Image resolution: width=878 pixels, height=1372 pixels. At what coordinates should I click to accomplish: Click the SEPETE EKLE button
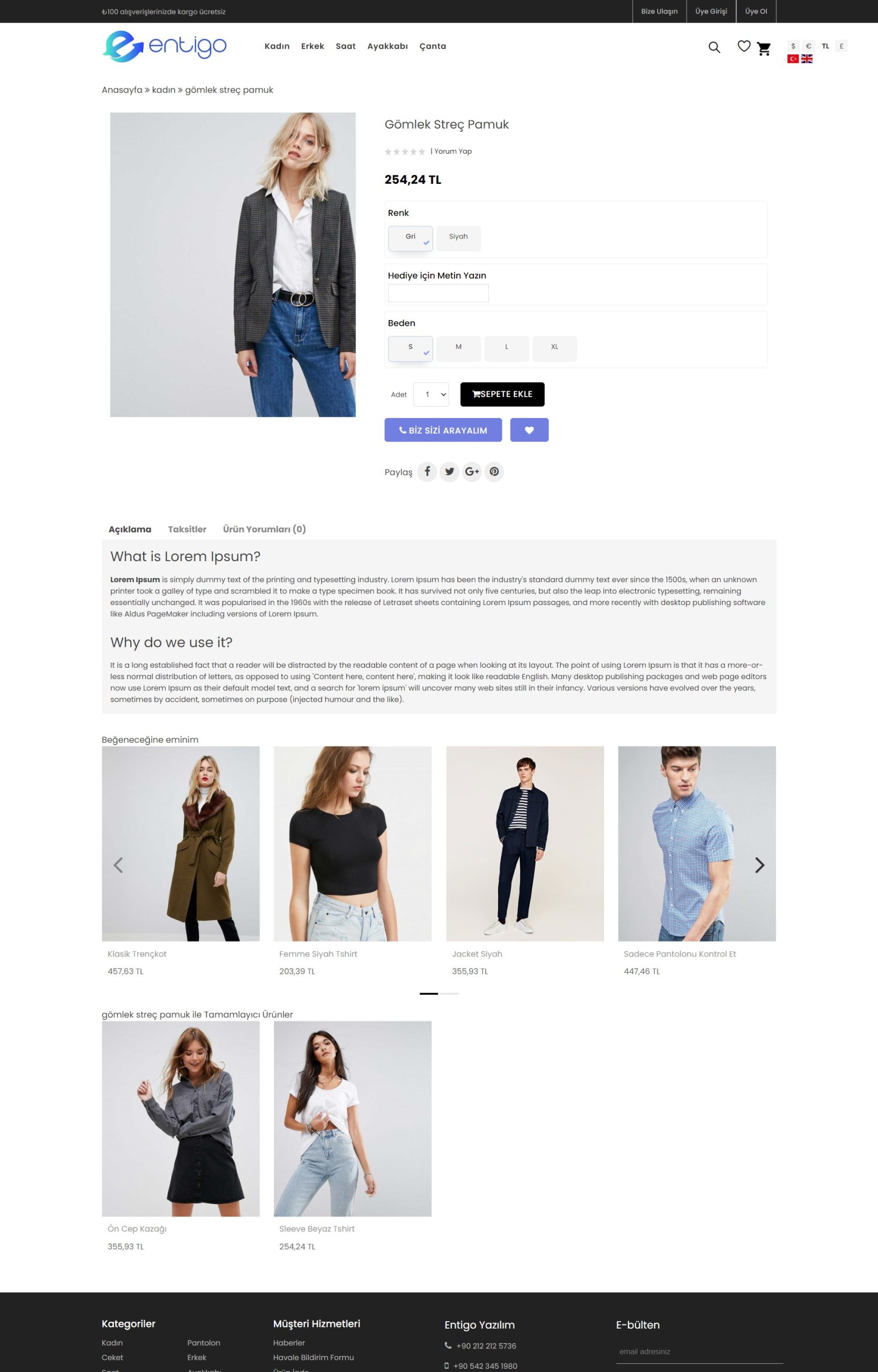point(502,394)
